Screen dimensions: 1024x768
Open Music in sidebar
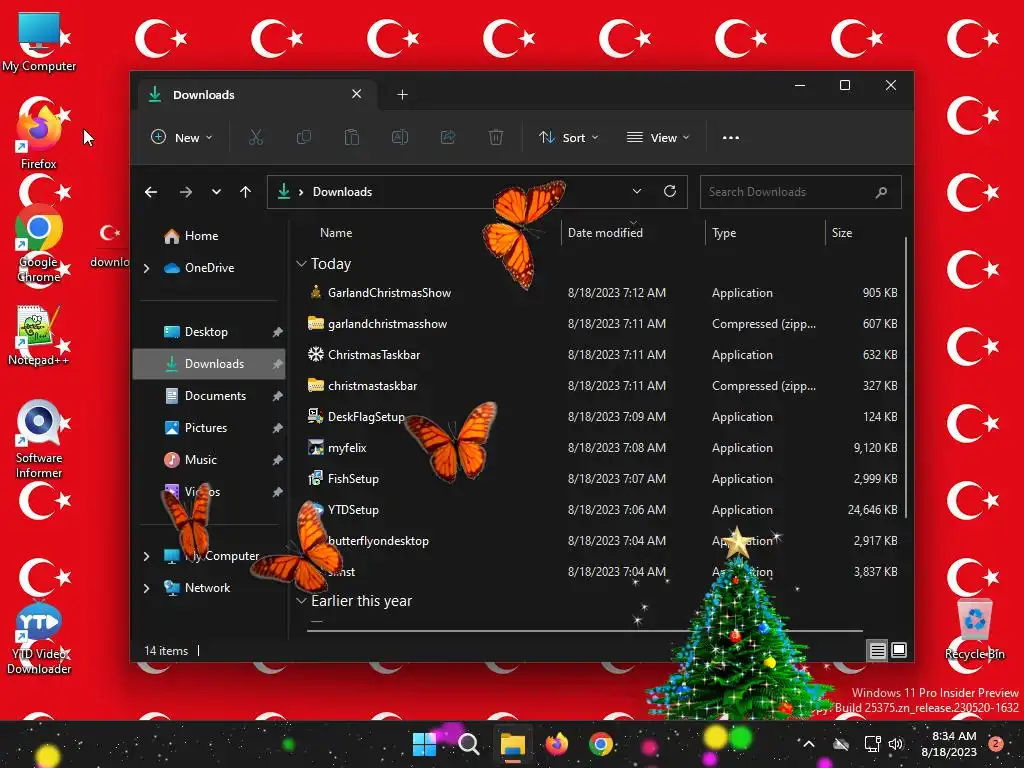point(209,460)
